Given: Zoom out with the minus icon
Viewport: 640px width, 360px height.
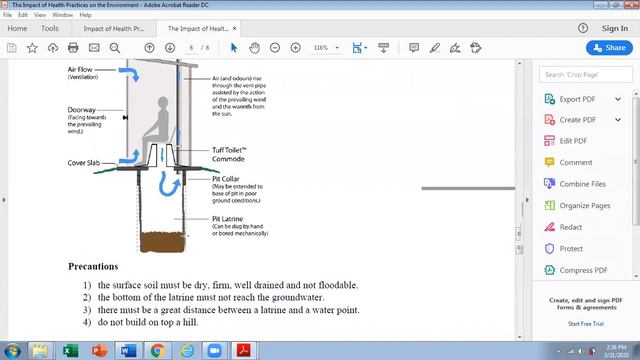Looking at the screenshot, I should pos(275,48).
